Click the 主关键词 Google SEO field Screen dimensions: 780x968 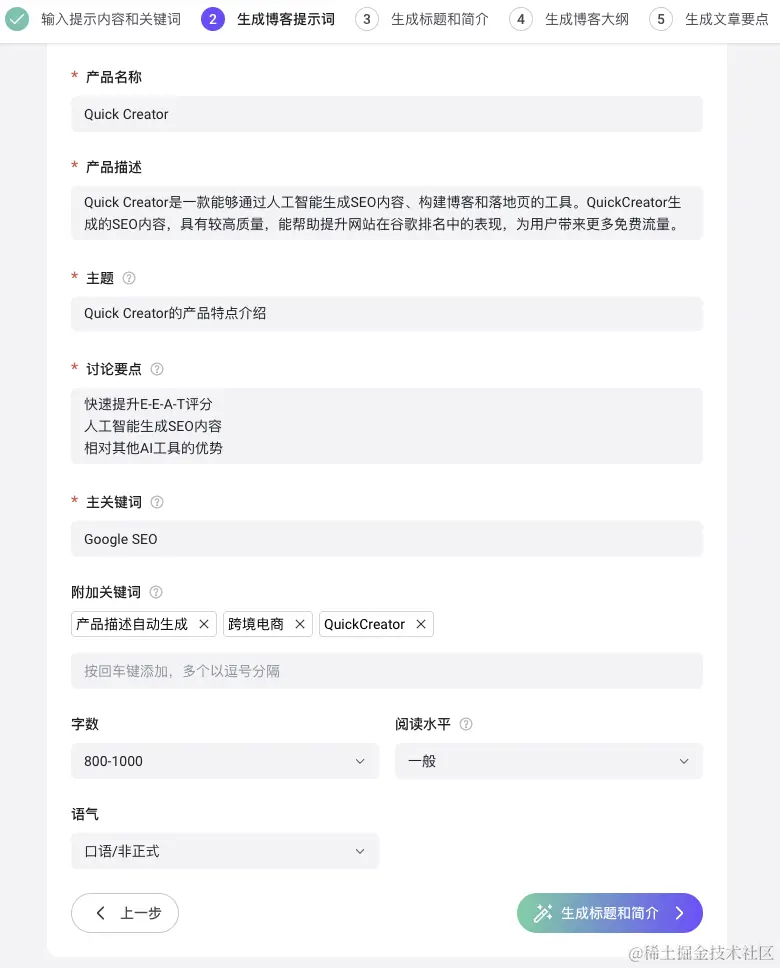[x=387, y=539]
